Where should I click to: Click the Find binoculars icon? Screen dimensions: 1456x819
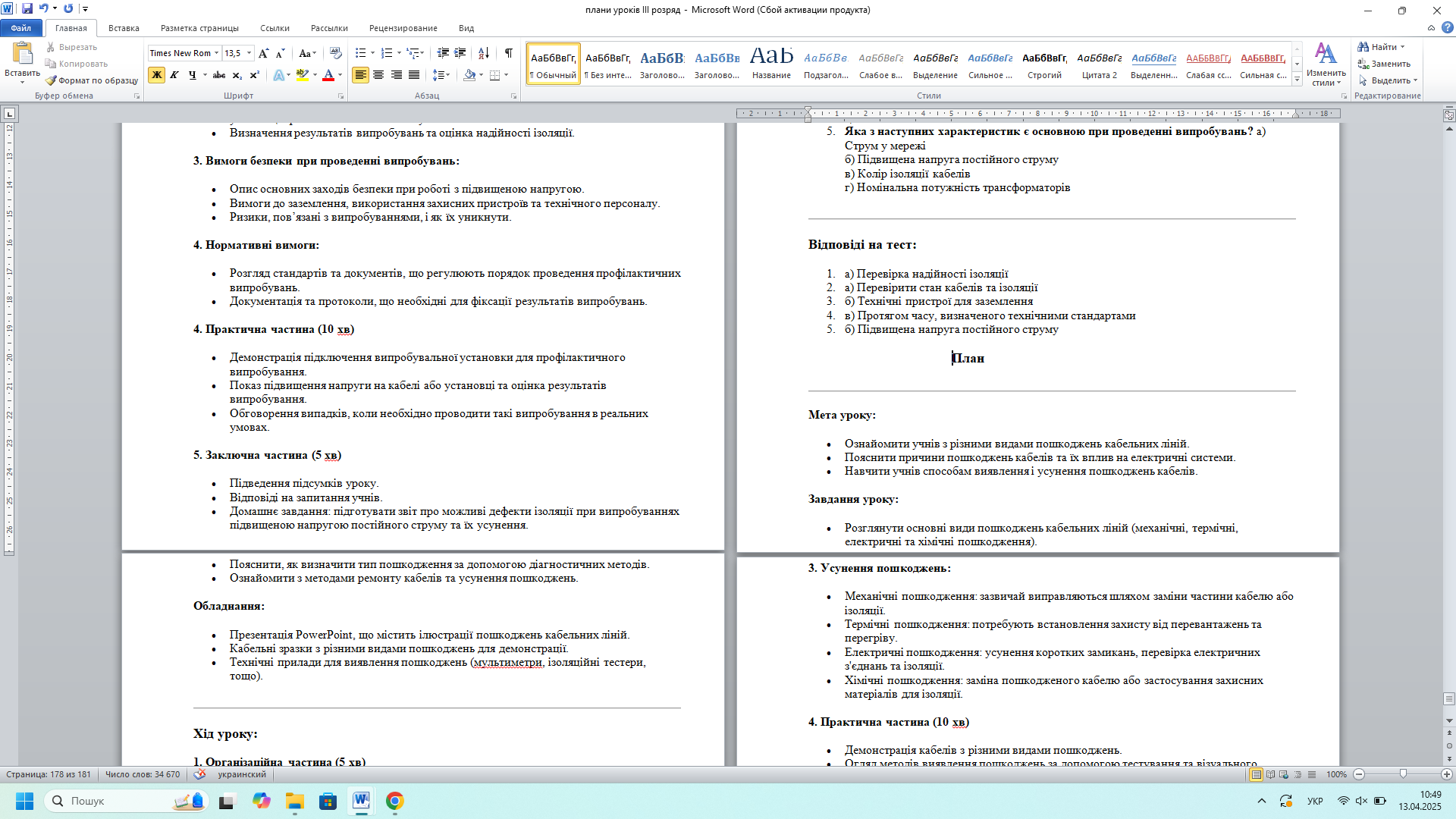tap(1363, 47)
